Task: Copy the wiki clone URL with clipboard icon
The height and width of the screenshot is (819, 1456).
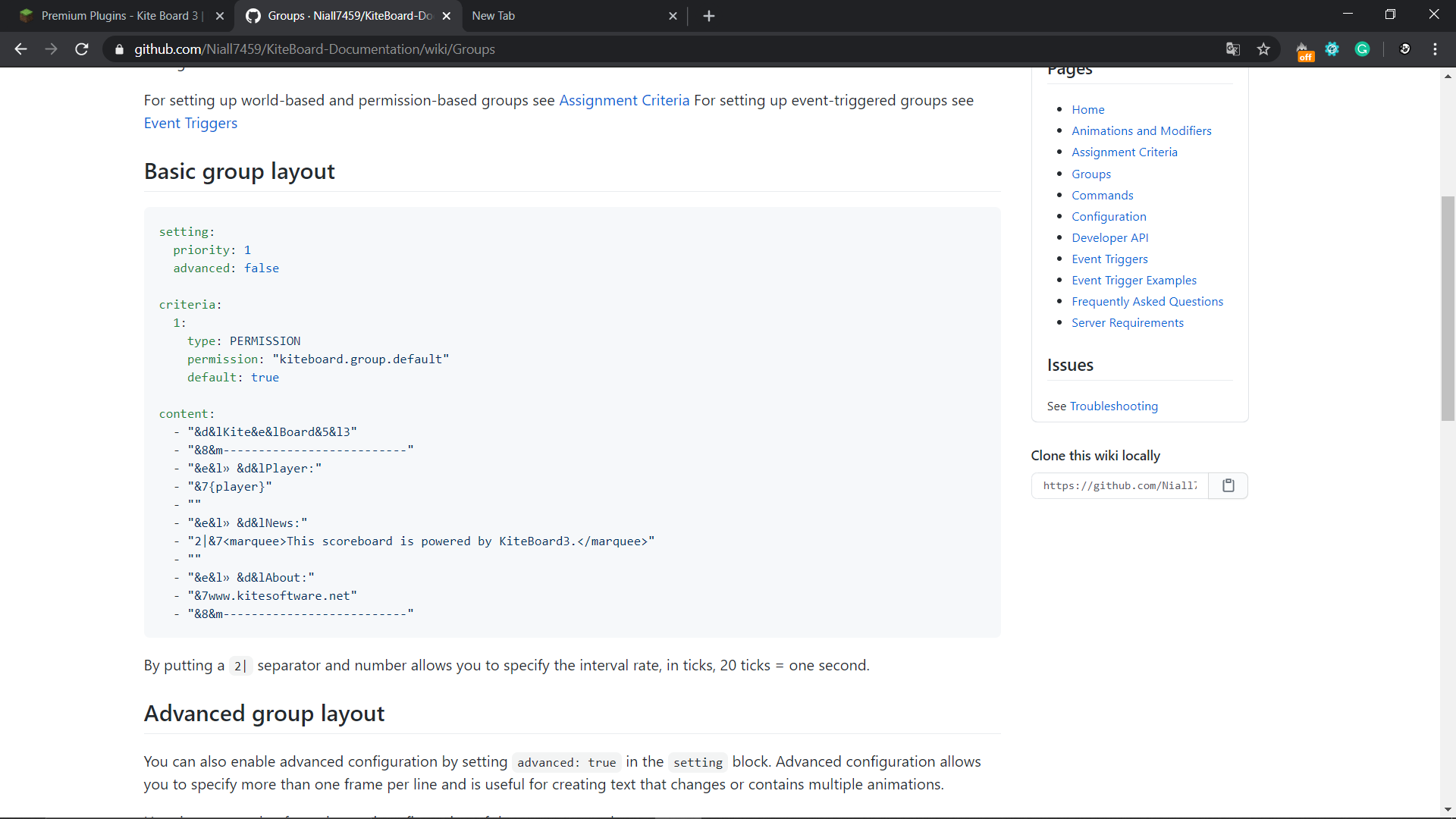Action: pos(1228,485)
